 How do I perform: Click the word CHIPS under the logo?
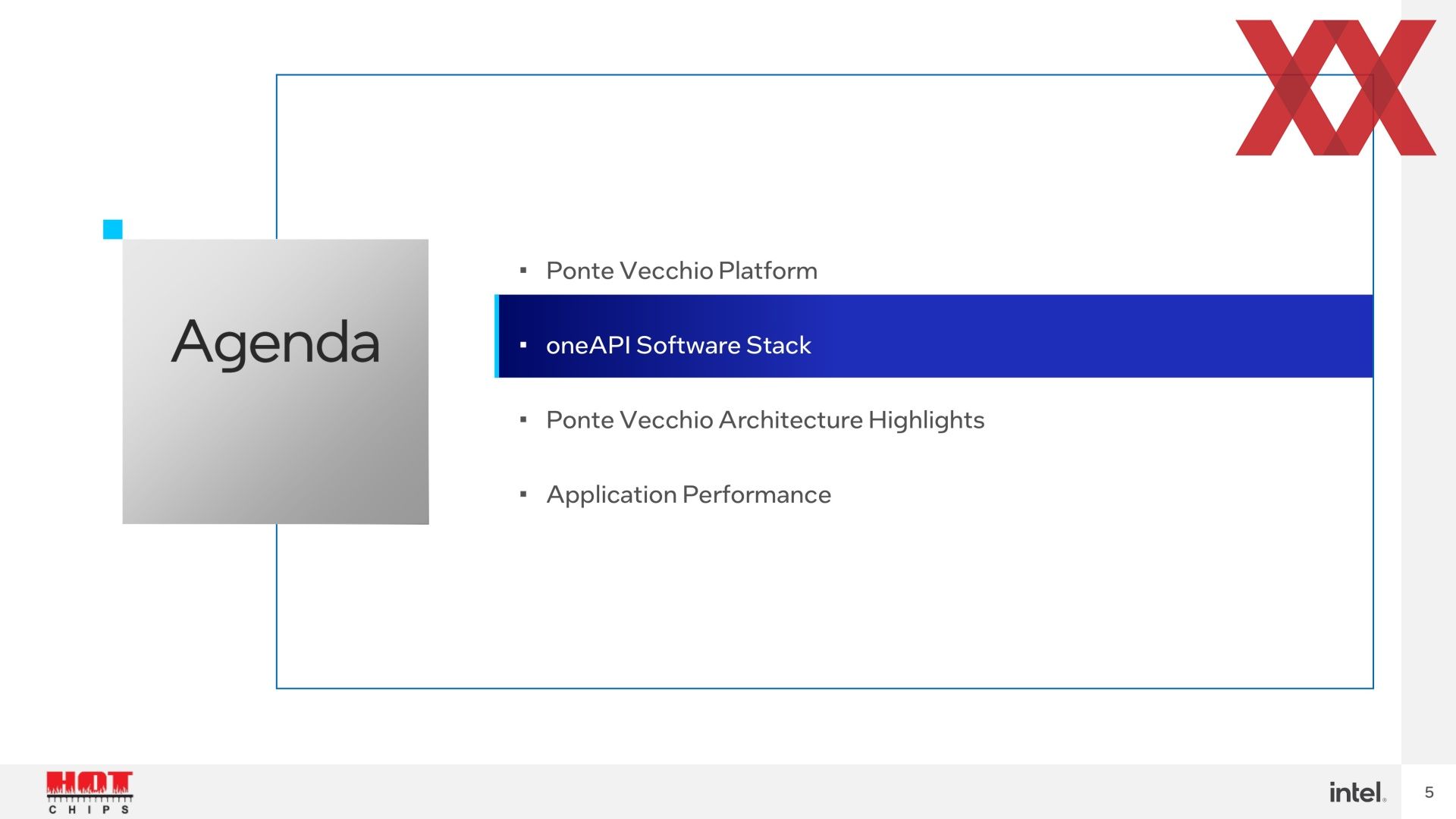pyautogui.click(x=89, y=810)
